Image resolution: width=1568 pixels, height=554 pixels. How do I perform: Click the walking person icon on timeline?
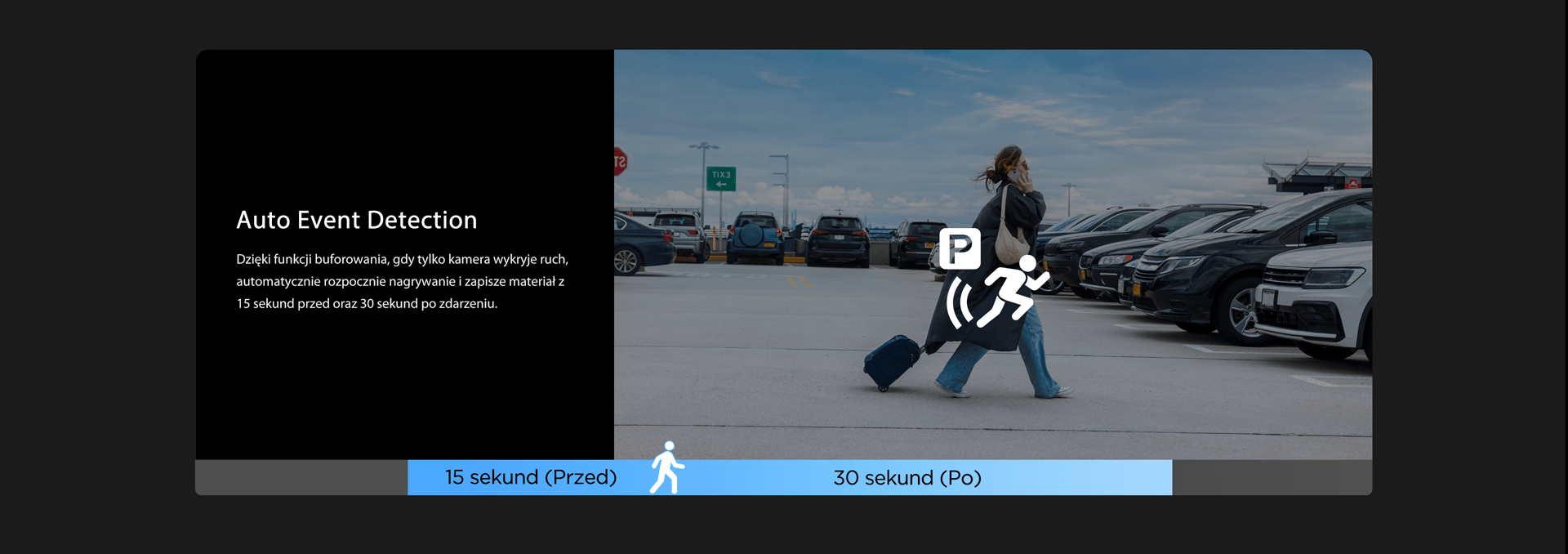[667, 468]
